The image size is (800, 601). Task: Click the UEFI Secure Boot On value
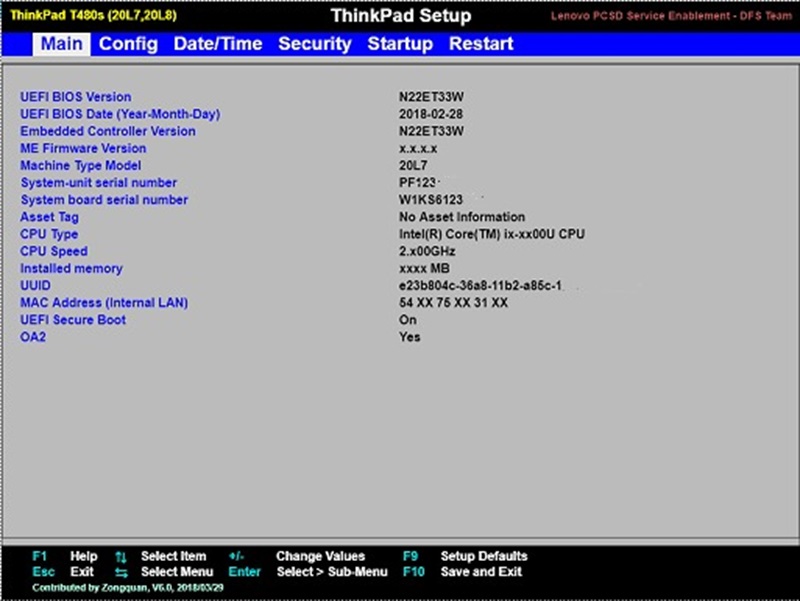tap(407, 320)
